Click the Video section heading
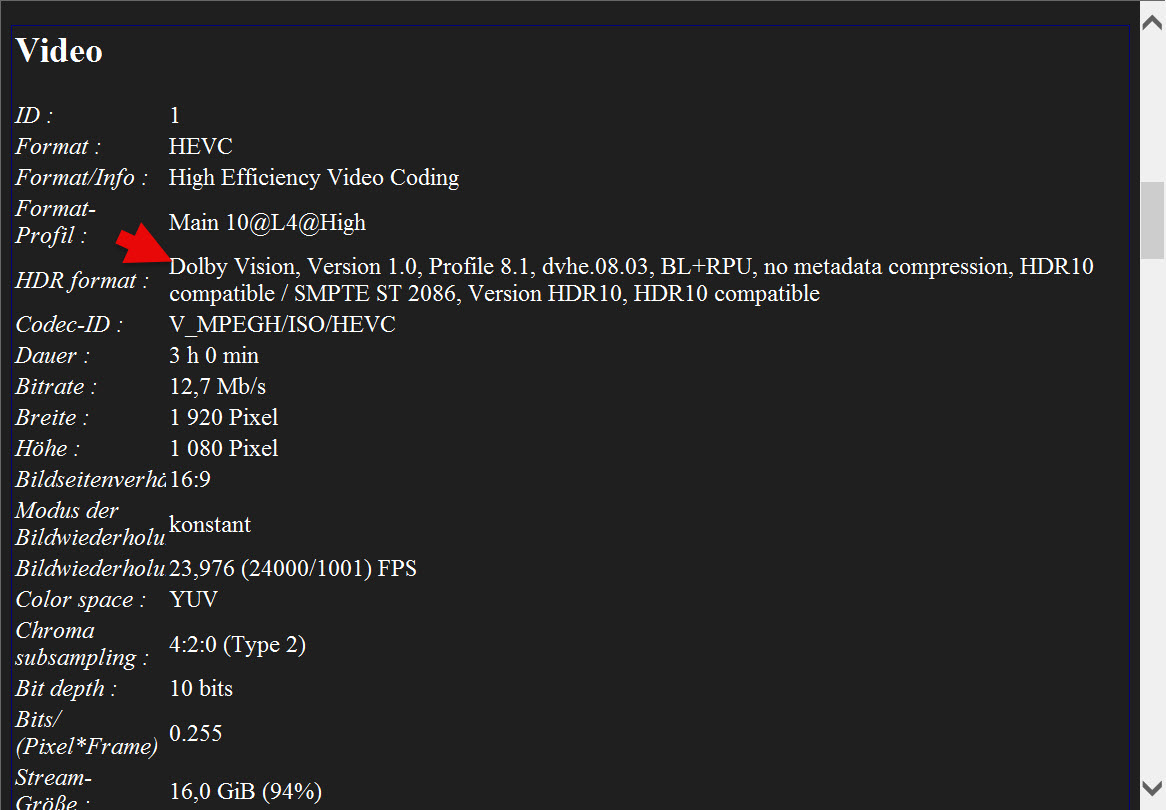 [x=59, y=51]
